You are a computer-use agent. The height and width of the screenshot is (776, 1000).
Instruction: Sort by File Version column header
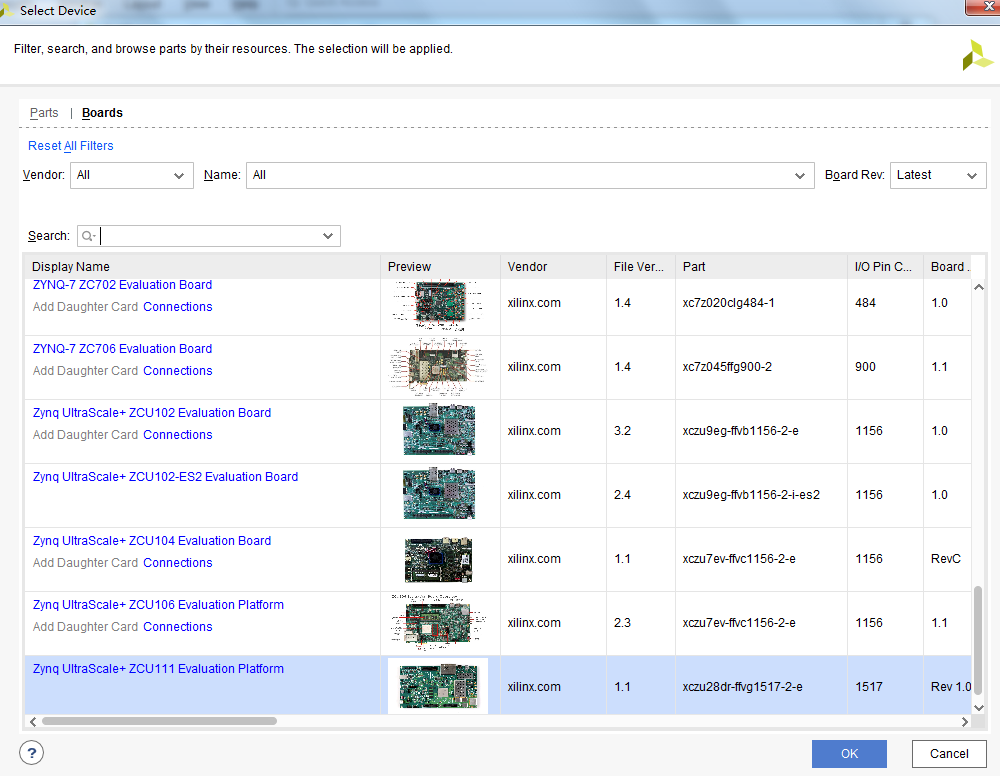tap(640, 267)
